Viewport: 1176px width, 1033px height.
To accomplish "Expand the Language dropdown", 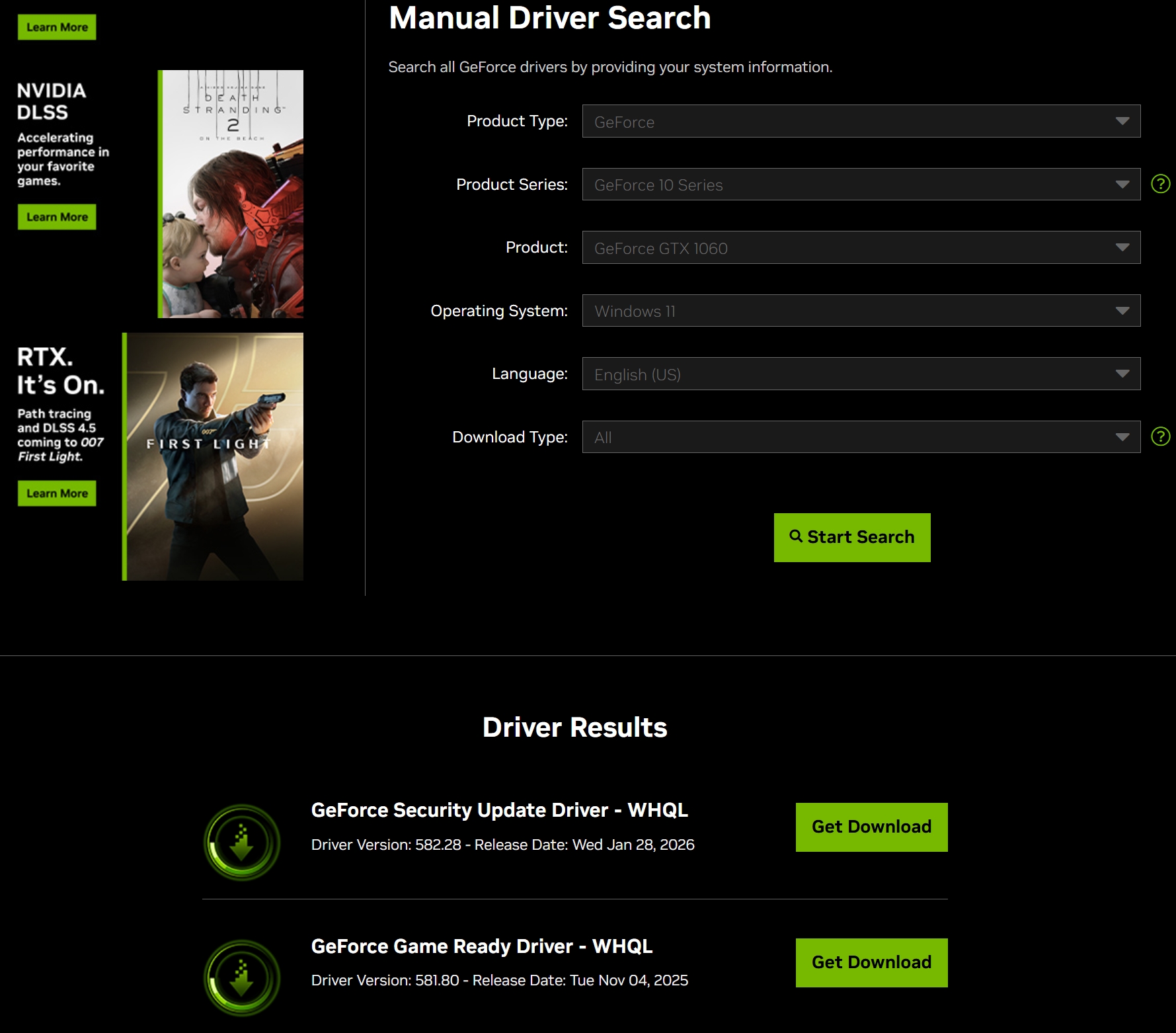I will 861,374.
